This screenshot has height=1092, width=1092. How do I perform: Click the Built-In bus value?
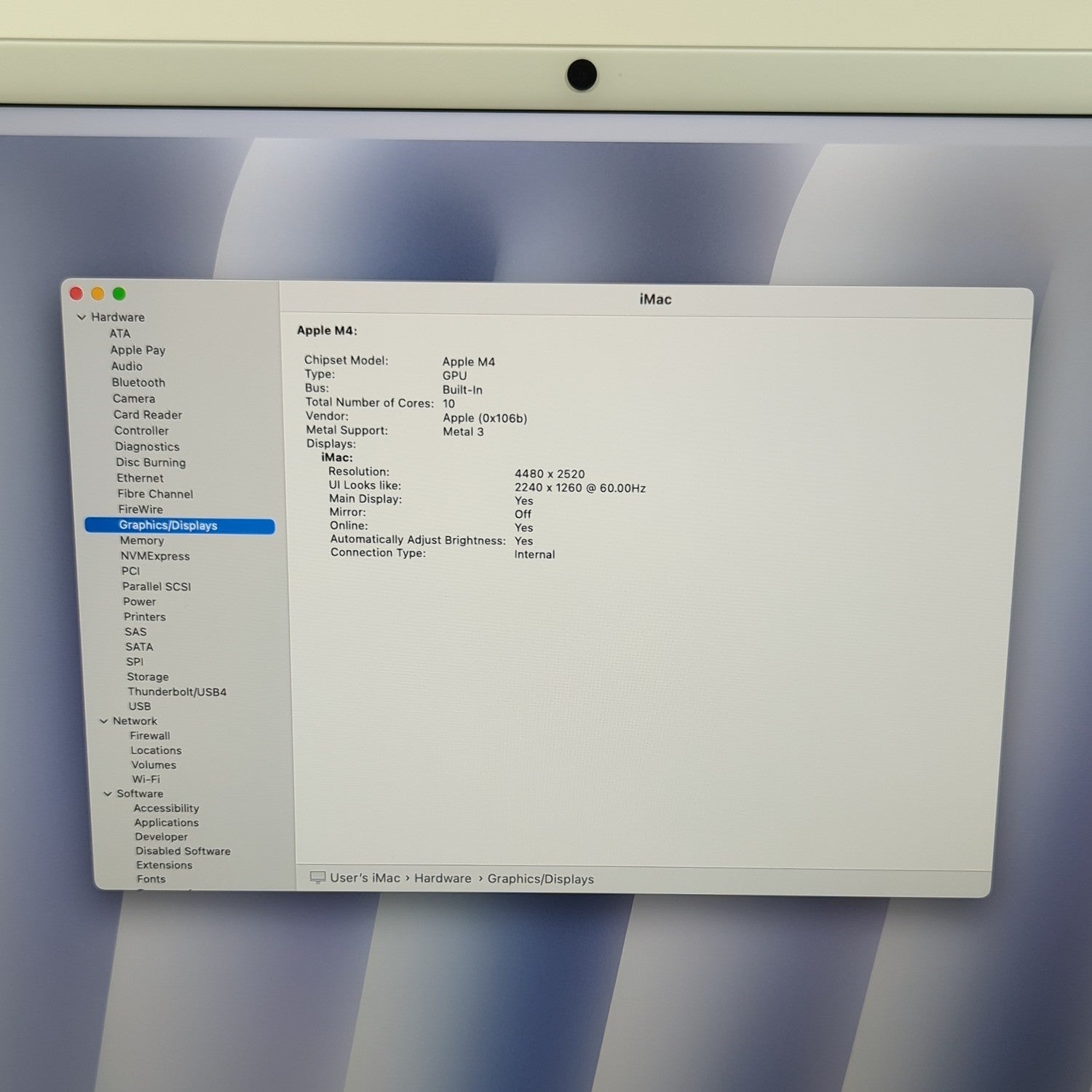pyautogui.click(x=462, y=390)
